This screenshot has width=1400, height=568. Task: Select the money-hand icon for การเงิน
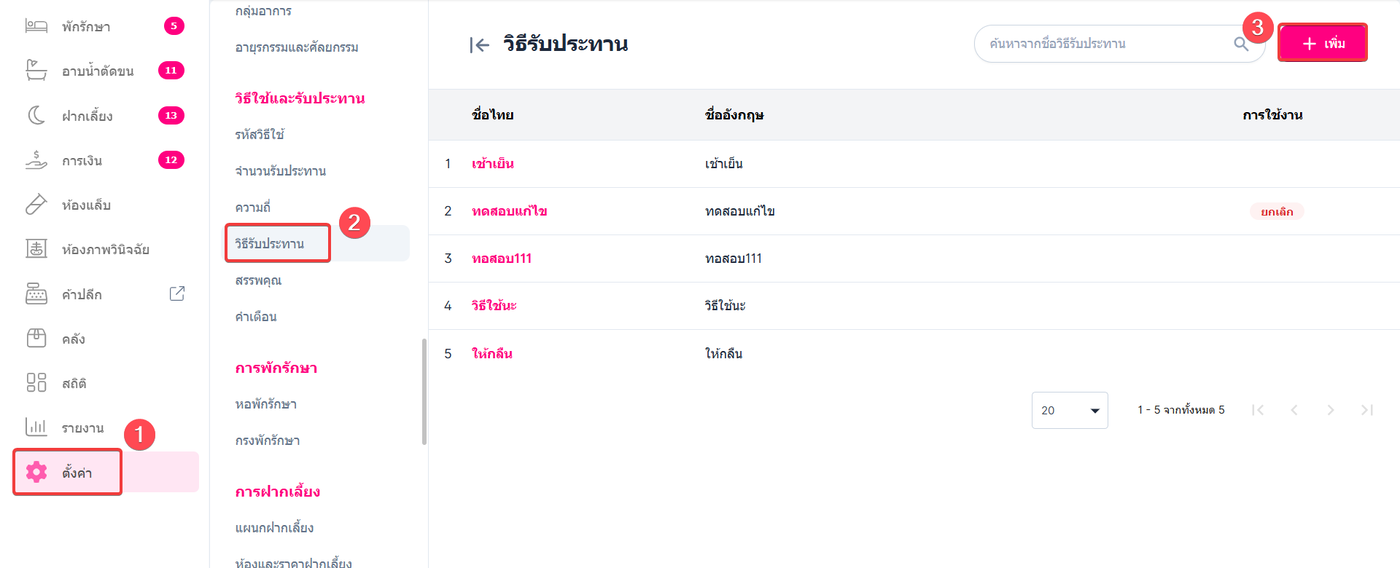[x=37, y=160]
